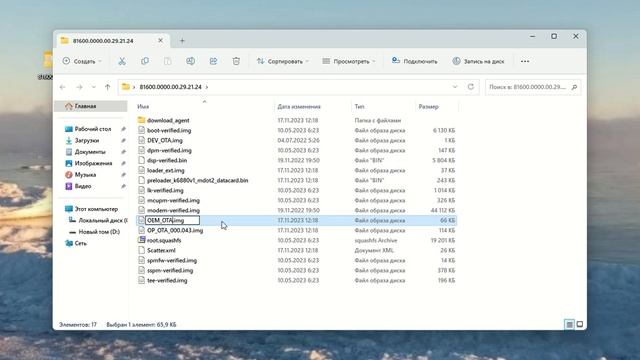Select Этот компьютер in sidebar
The image size is (640, 360).
(96, 209)
